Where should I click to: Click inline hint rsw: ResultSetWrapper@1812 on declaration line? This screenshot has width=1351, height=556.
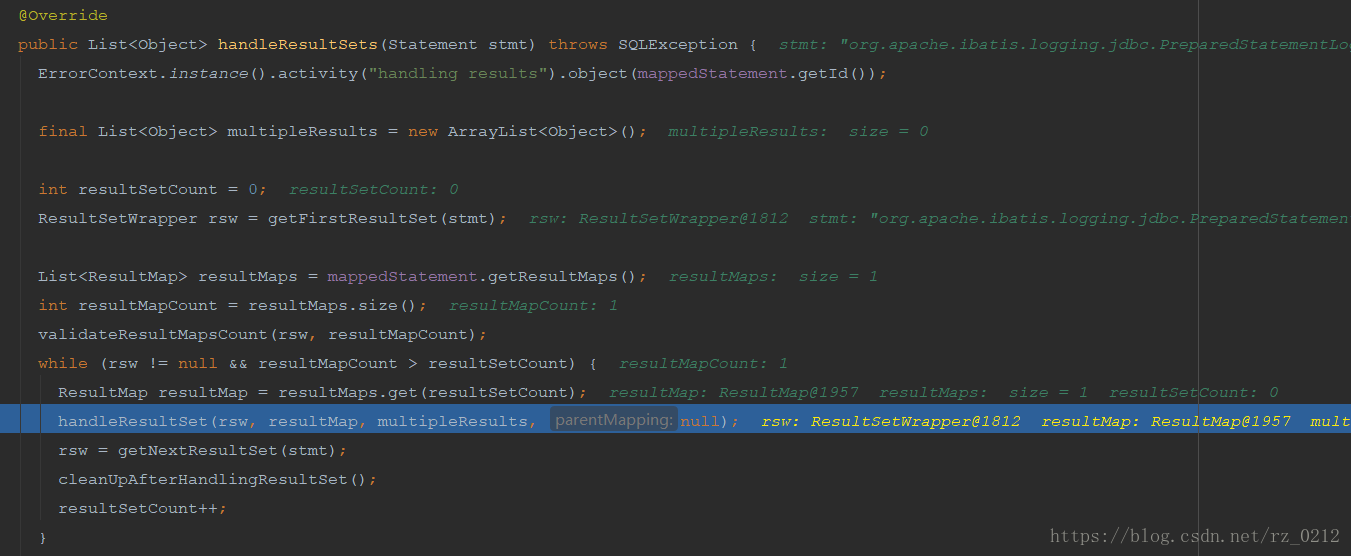click(658, 218)
